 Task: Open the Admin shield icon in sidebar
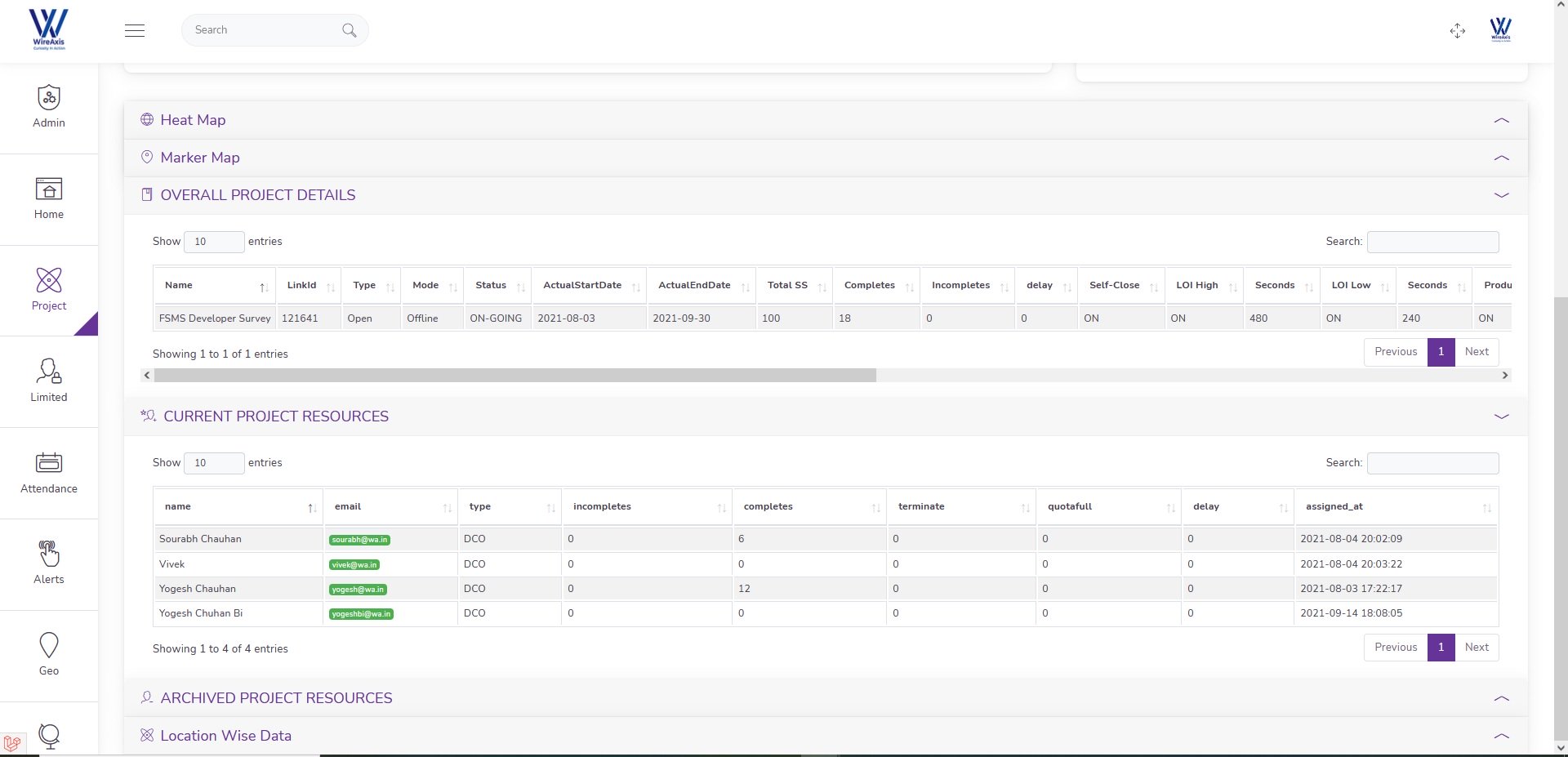point(49,98)
